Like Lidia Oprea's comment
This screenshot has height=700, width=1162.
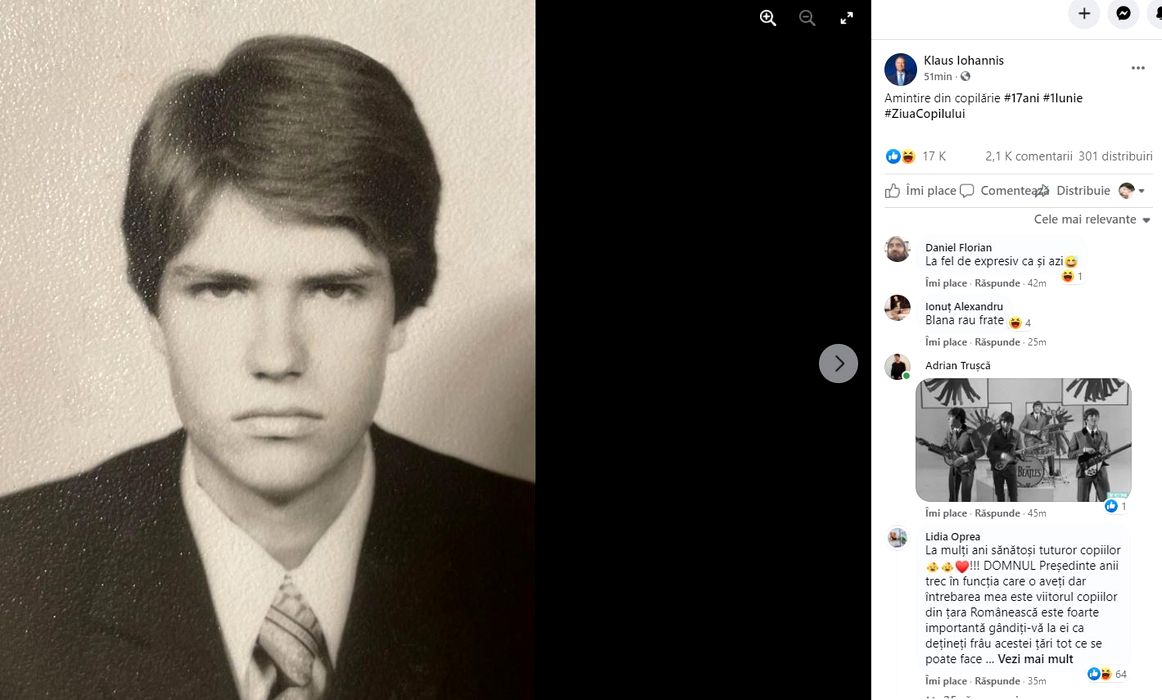pos(946,681)
